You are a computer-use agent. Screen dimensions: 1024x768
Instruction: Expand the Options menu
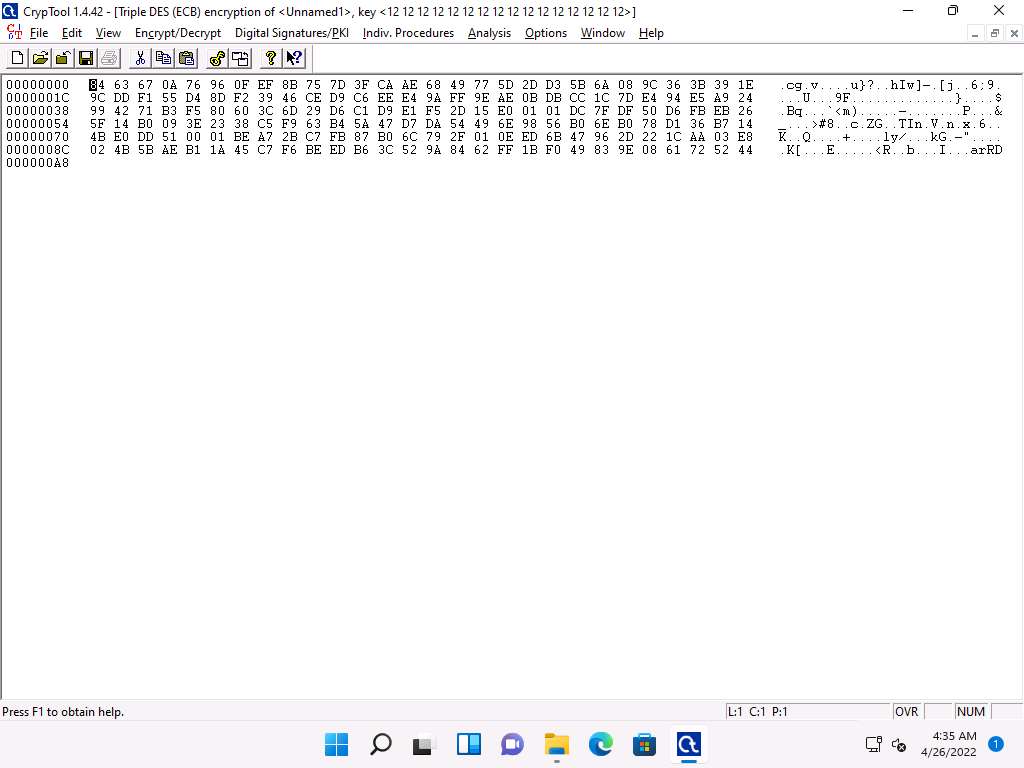coord(546,33)
